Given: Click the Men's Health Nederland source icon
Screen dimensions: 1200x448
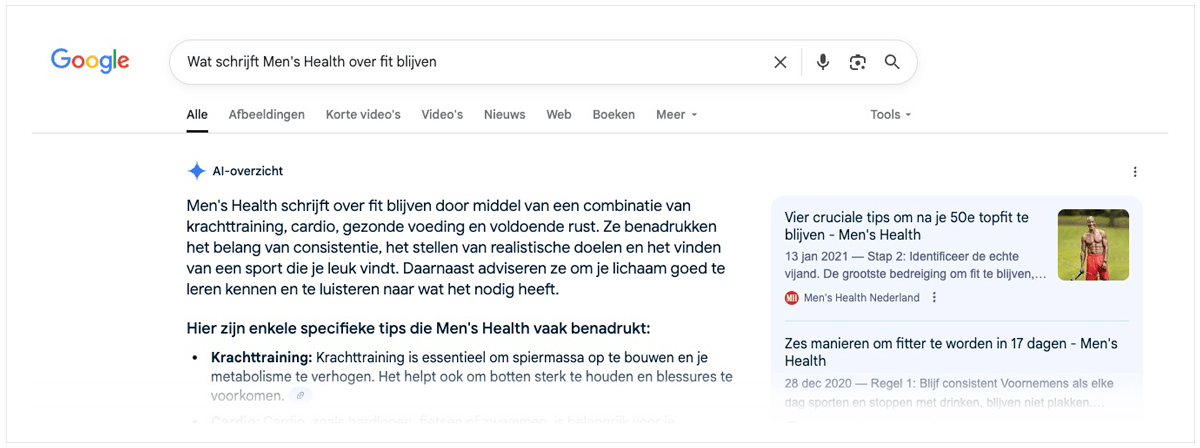Looking at the screenshot, I should point(792,297).
